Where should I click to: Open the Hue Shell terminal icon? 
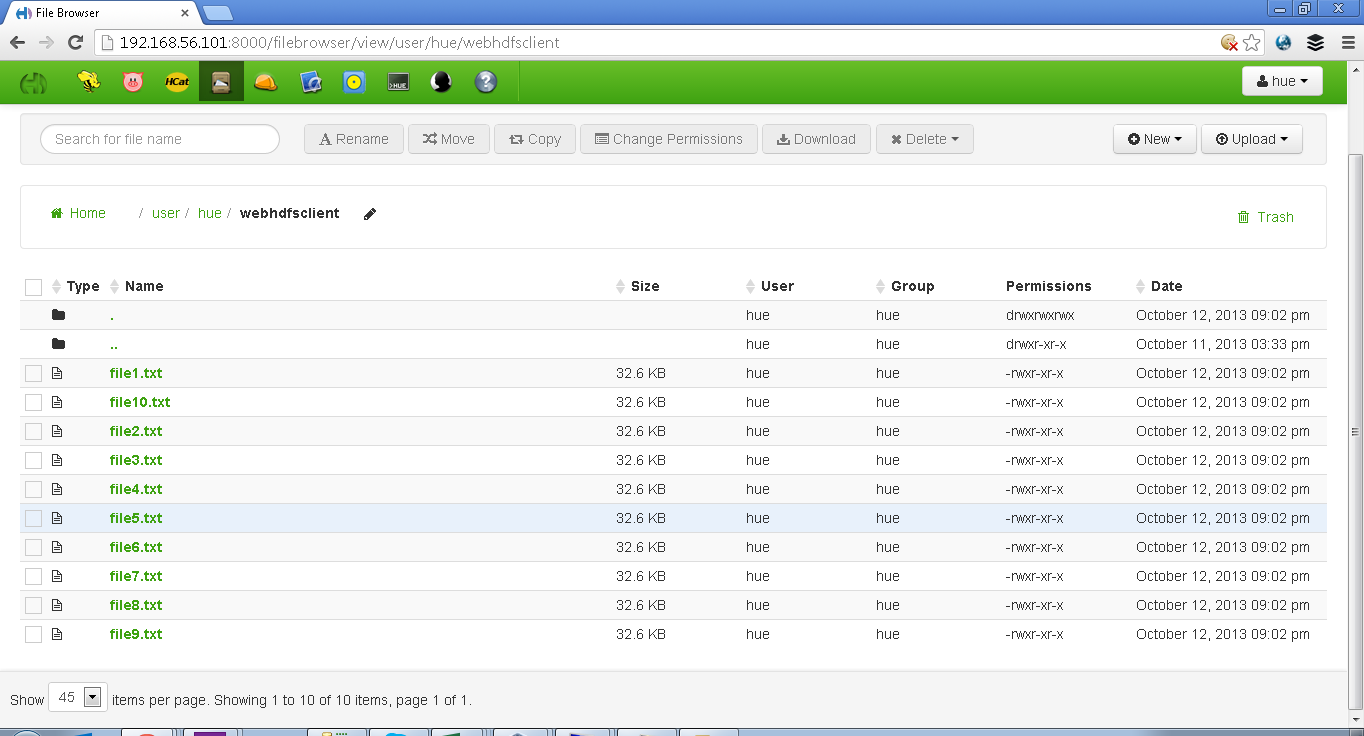[398, 82]
